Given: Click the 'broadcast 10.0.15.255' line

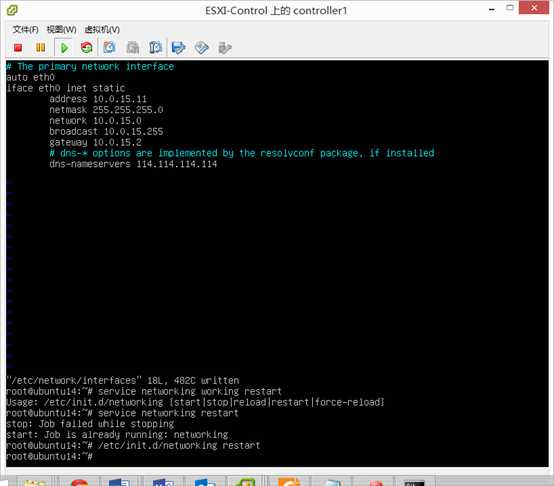Looking at the screenshot, I should [106, 131].
